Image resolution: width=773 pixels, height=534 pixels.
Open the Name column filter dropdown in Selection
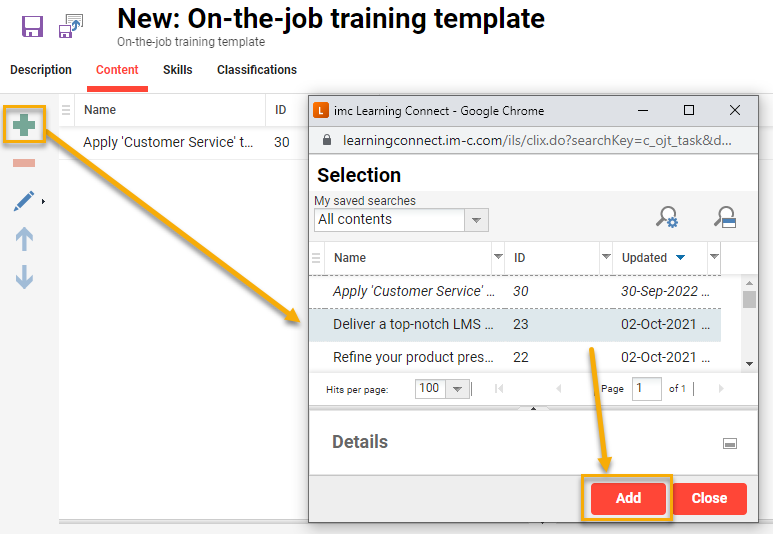(498, 257)
